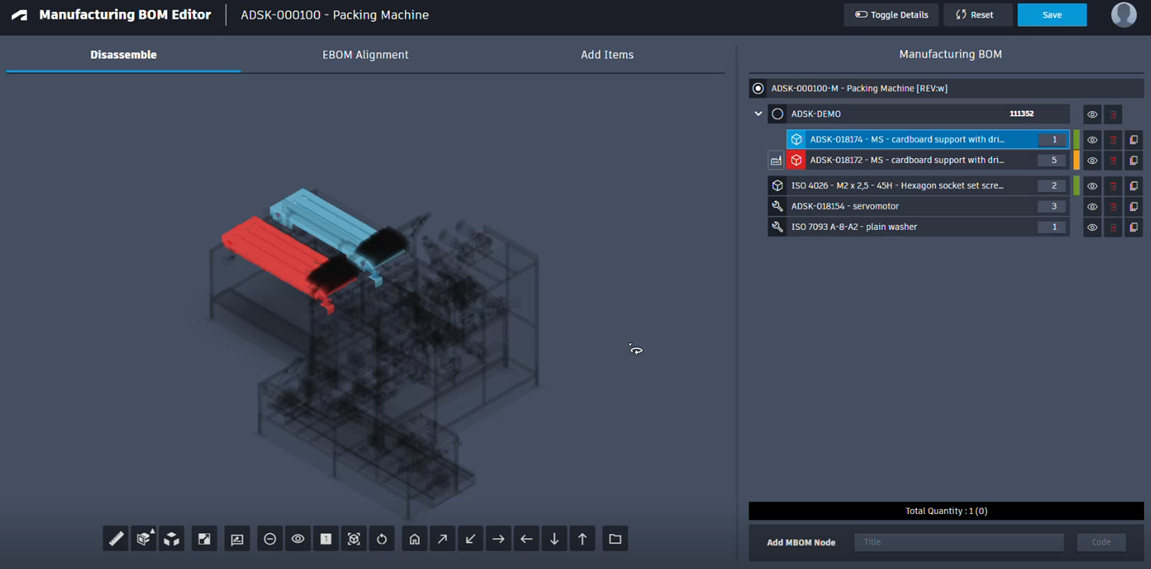Click the orange status bar of ADSK-018172
1151x569 pixels.
coord(1077,160)
